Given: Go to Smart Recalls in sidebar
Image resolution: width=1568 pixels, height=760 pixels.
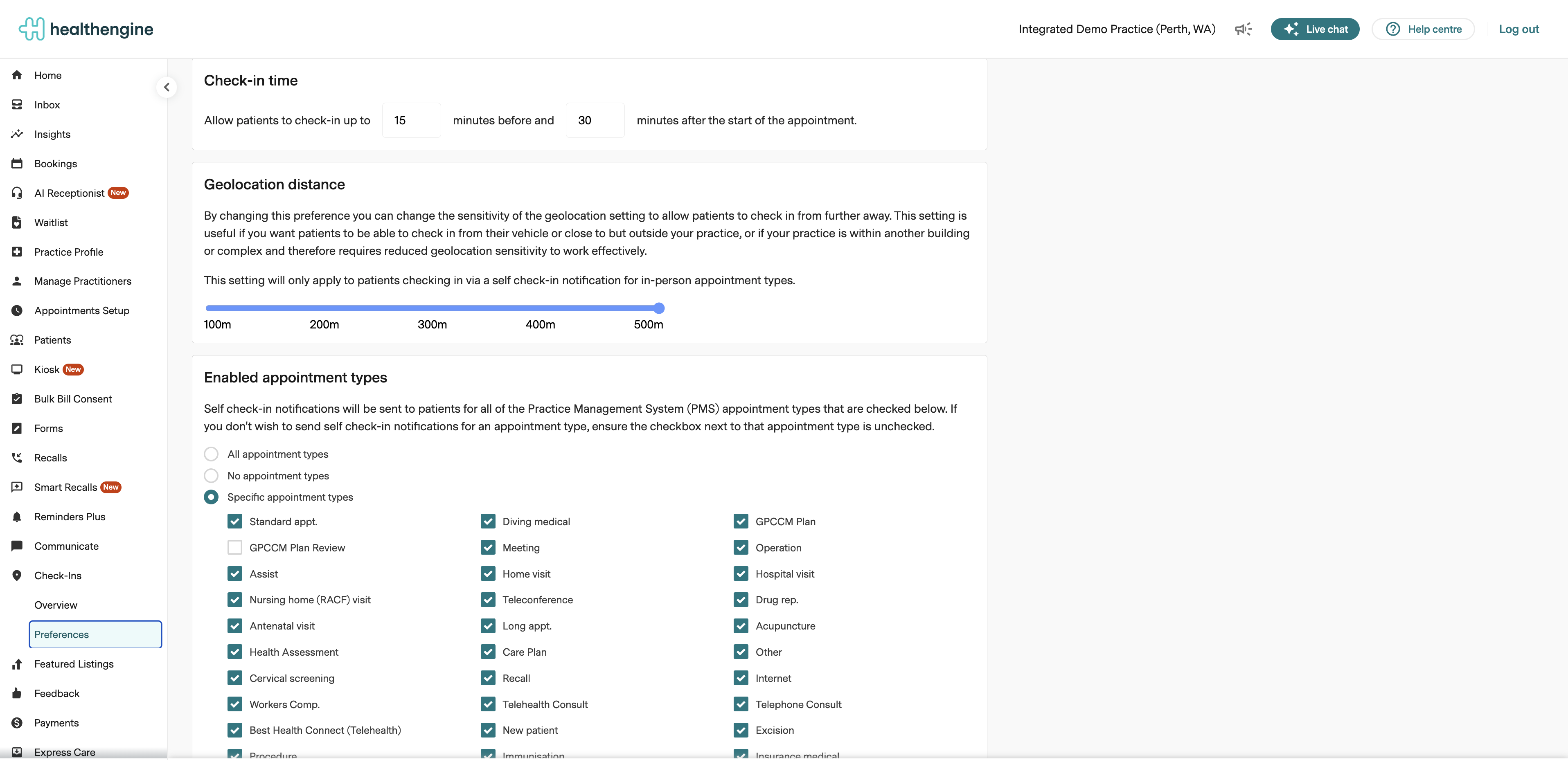Looking at the screenshot, I should click(x=66, y=488).
